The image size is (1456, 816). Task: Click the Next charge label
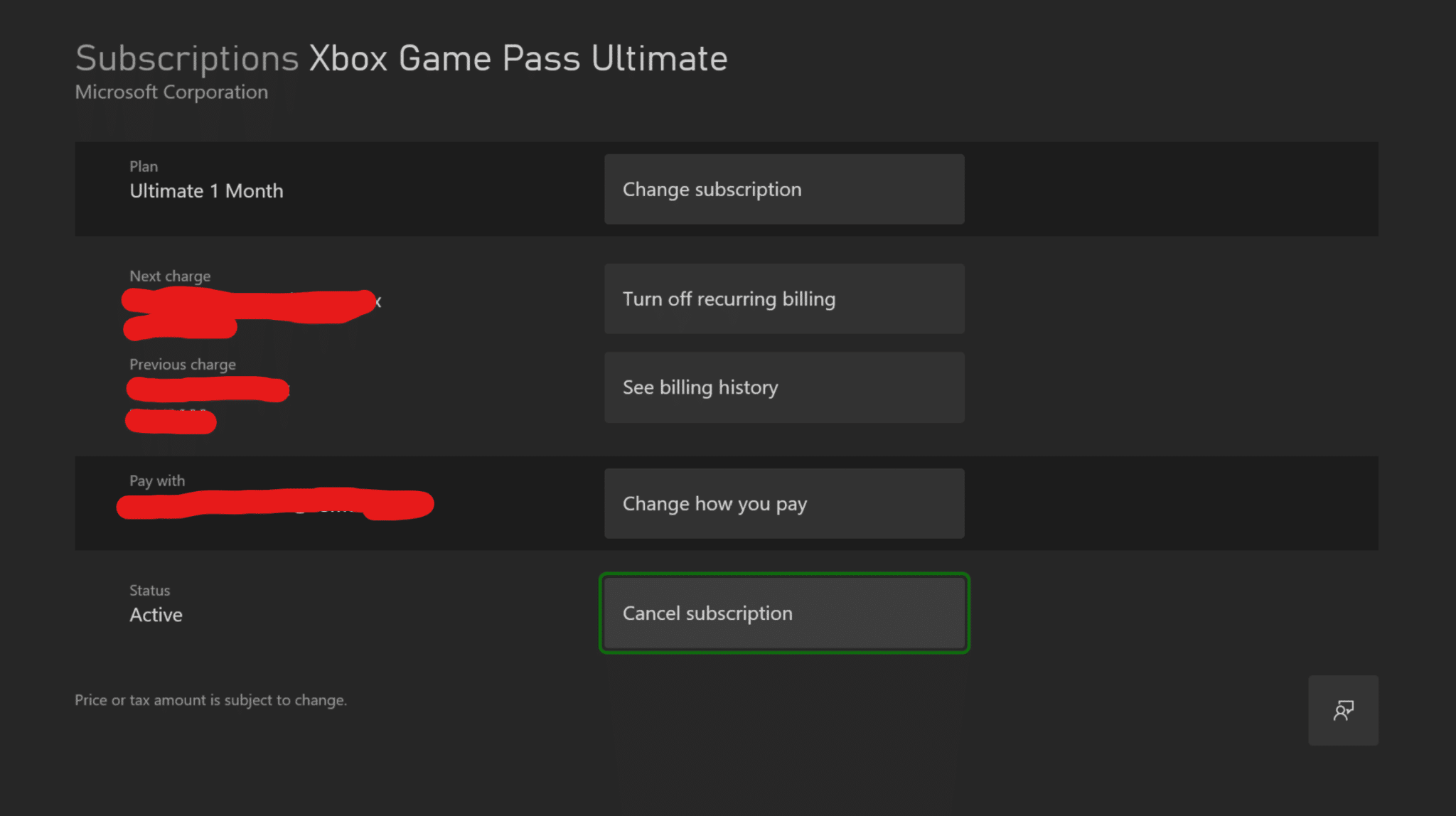pos(170,276)
